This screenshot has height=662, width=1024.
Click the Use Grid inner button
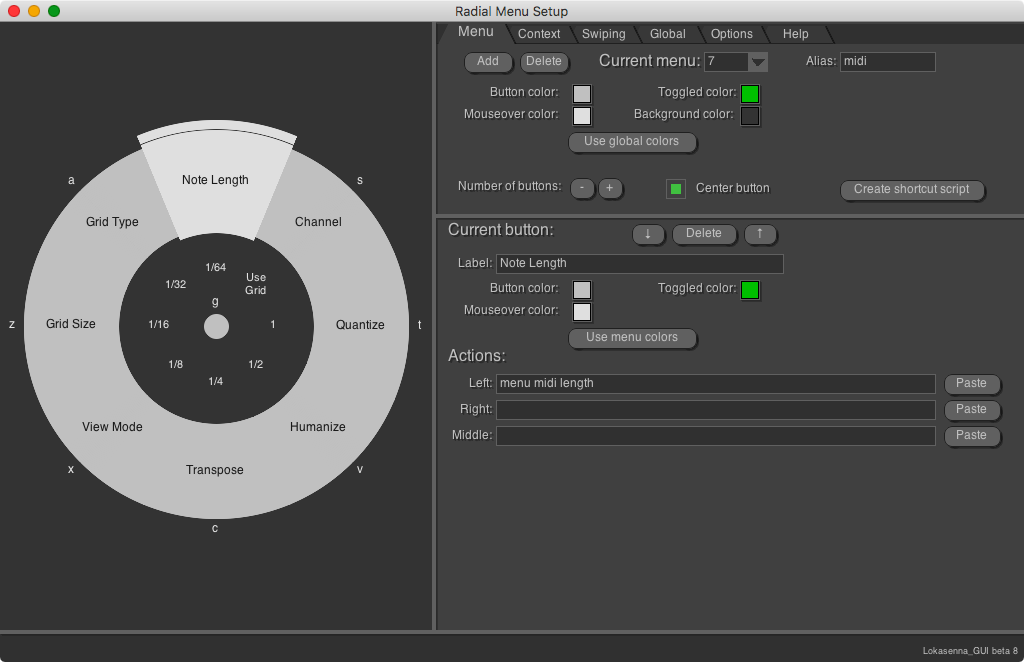(256, 285)
